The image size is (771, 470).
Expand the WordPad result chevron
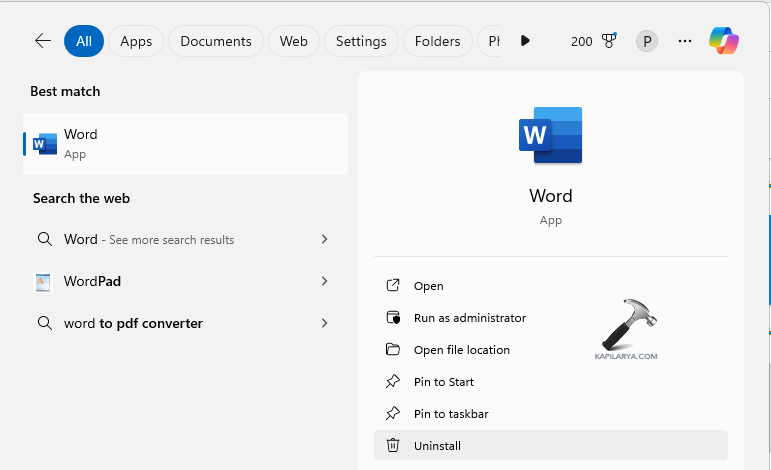coord(324,282)
